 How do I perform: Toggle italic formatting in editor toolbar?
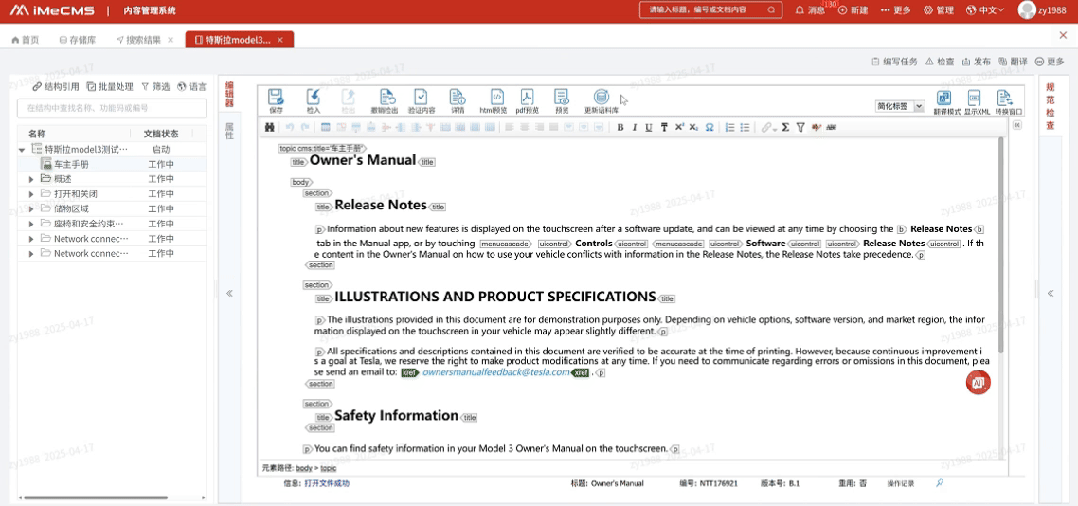(x=635, y=127)
